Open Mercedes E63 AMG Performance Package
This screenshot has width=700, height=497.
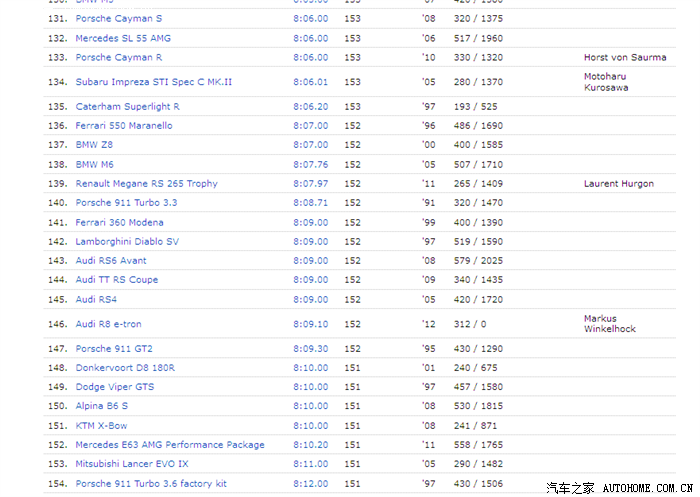click(x=170, y=445)
